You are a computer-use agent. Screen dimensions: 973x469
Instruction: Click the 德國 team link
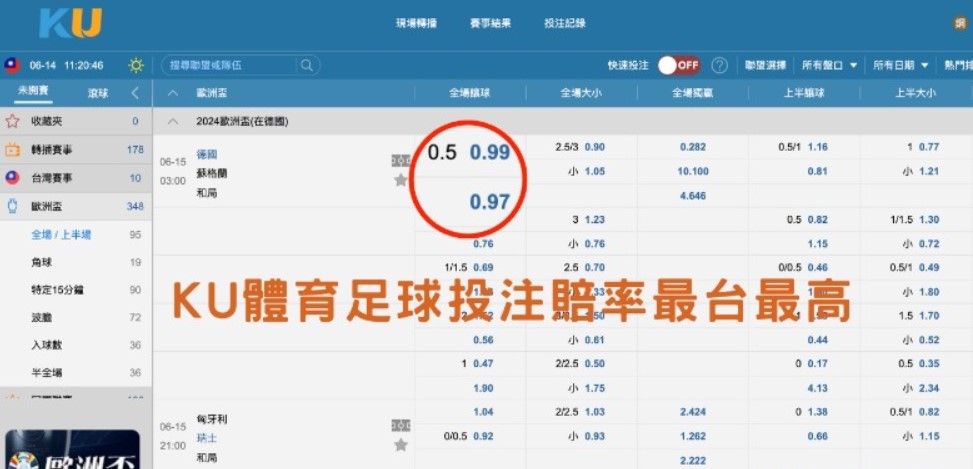coord(207,154)
